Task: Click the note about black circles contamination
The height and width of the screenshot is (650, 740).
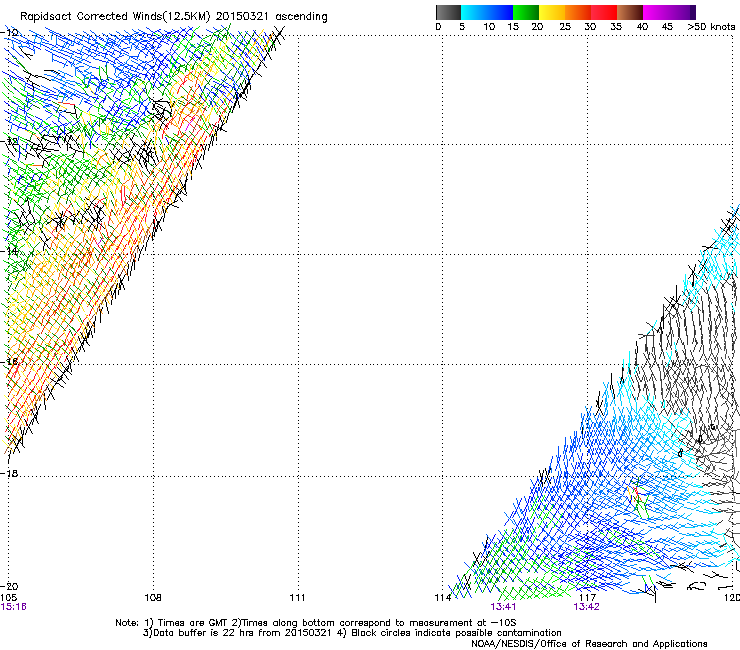Action: 449,633
